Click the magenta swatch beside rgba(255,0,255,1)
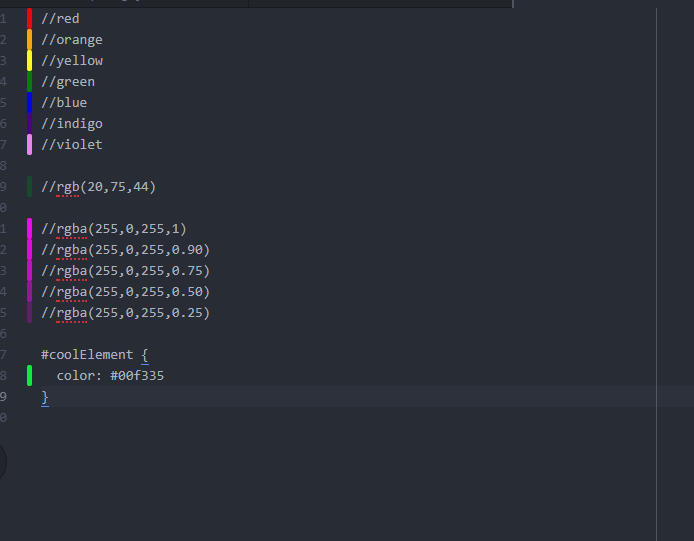This screenshot has height=541, width=694. [x=29, y=228]
